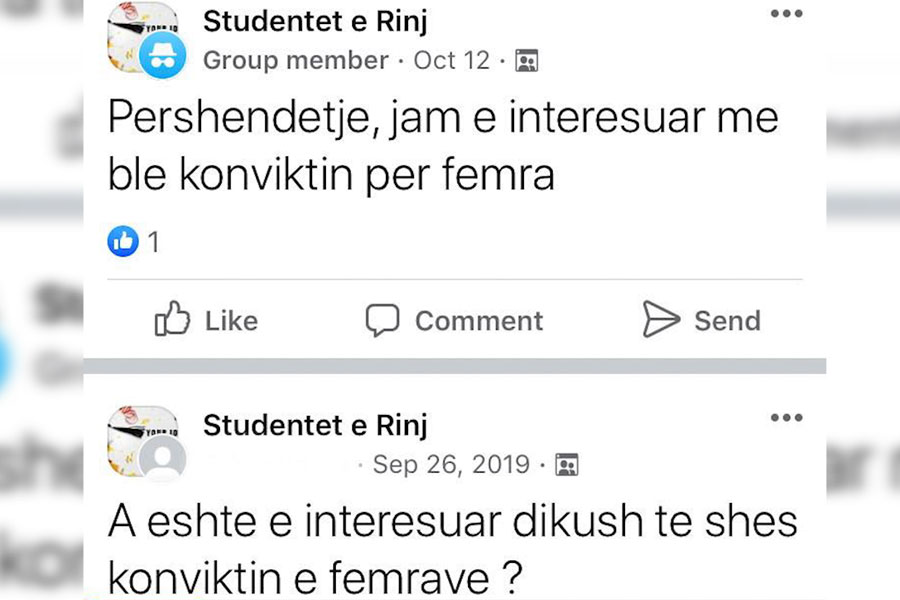Click the blue like reaction icon
Screen dimensions: 900x600
(x=123, y=241)
